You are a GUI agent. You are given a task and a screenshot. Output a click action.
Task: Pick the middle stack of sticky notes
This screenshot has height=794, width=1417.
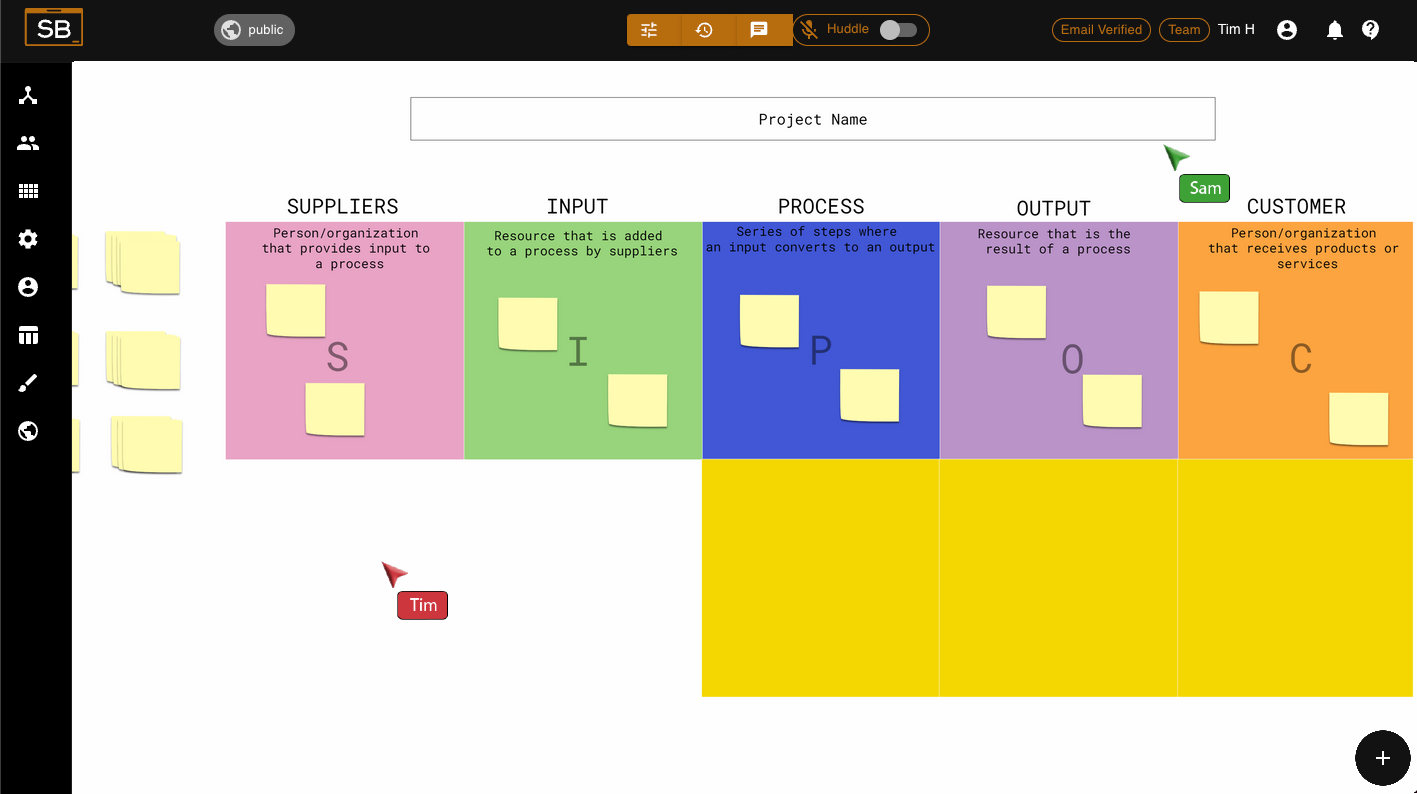point(144,360)
